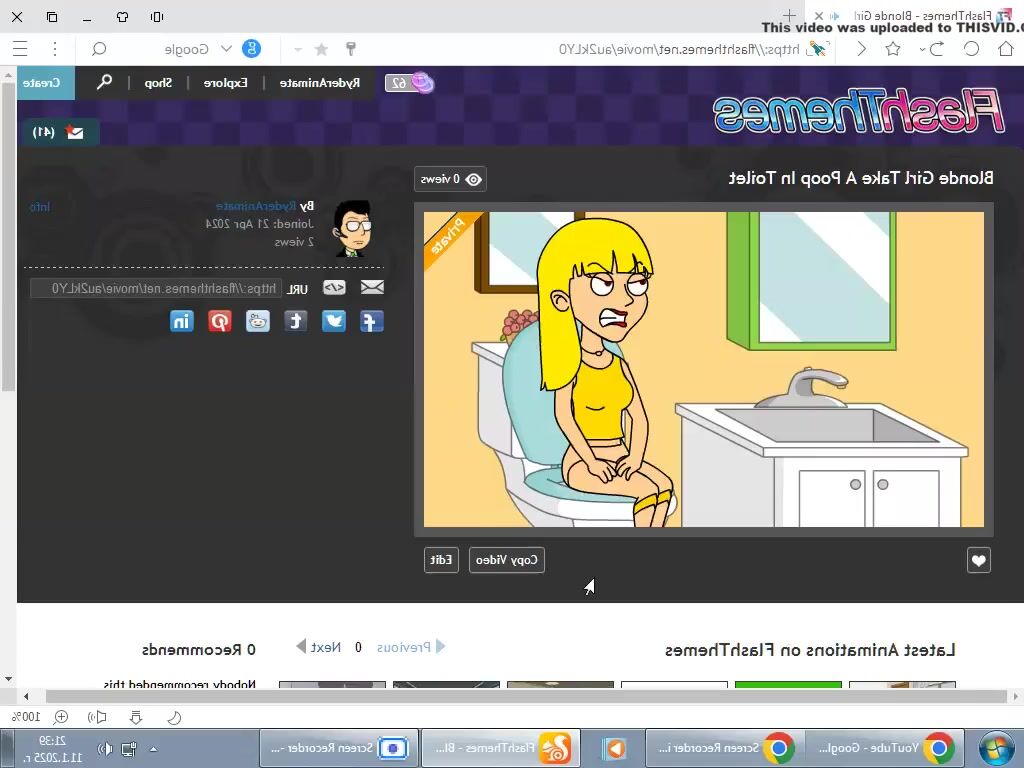Click the Edit button under the video
1024x768 pixels.
coord(441,560)
